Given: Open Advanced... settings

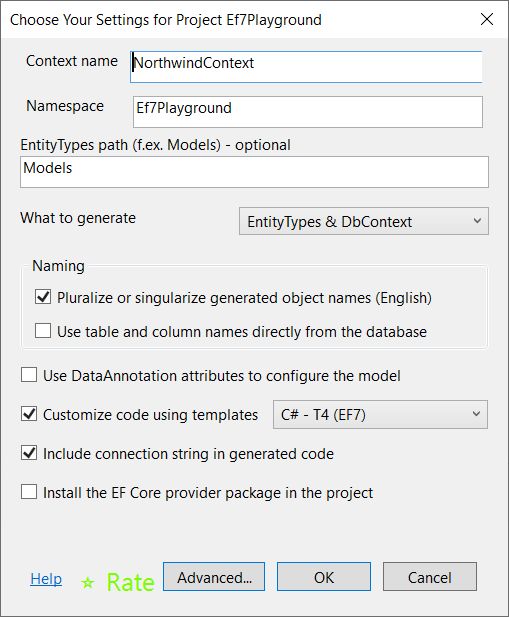Looking at the screenshot, I should (x=214, y=576).
